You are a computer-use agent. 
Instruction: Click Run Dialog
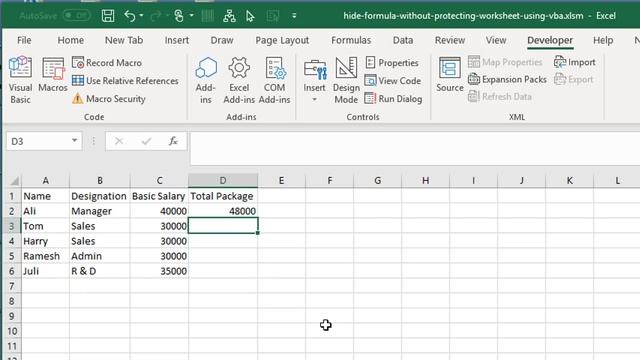pos(393,99)
